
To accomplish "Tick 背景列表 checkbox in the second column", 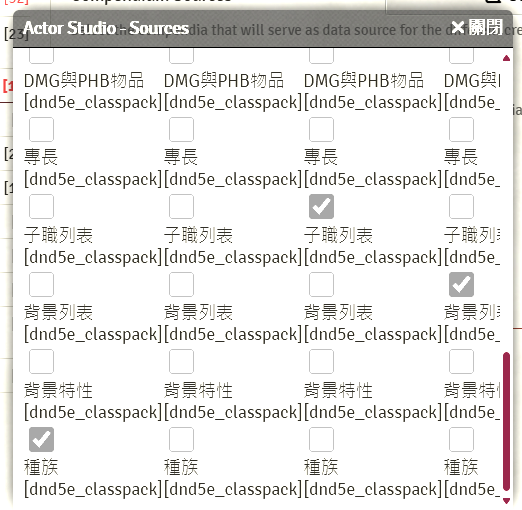I will (x=181, y=284).
